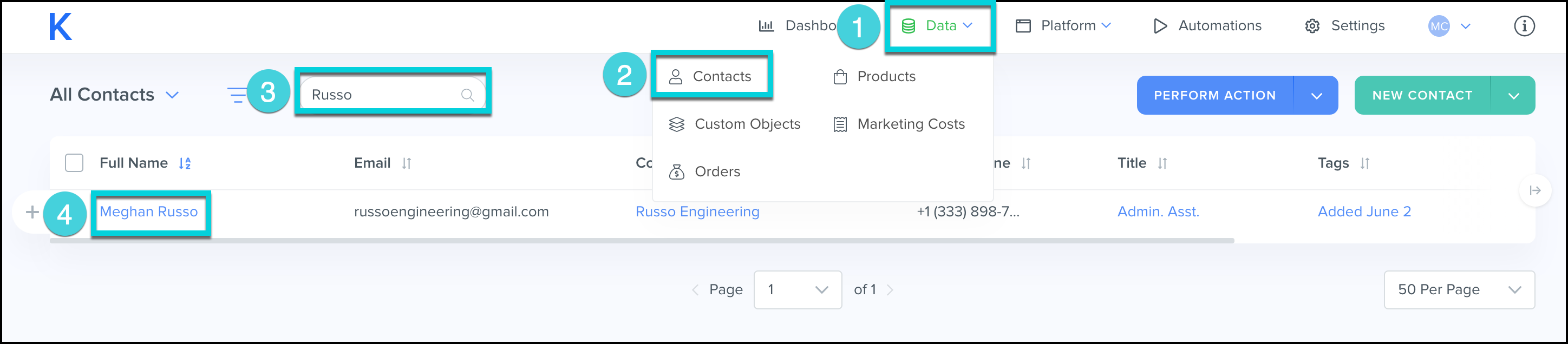Sort contacts by Tags column
The image size is (1568, 344).
coord(1365,163)
